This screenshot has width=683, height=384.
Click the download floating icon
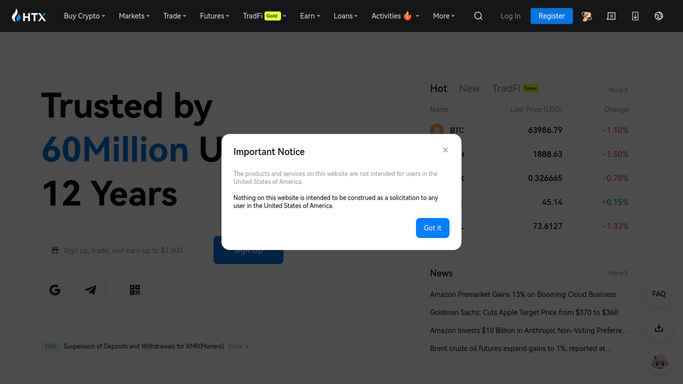pos(659,328)
